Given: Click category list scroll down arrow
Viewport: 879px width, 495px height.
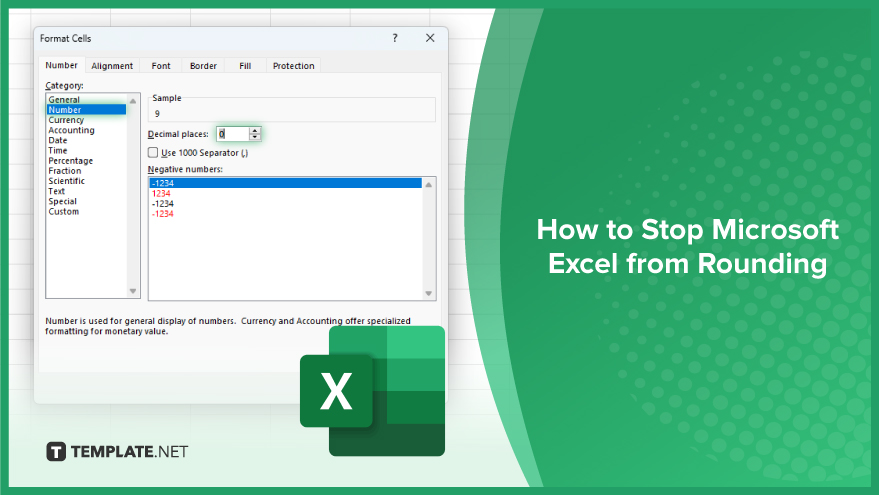Looking at the screenshot, I should pyautogui.click(x=133, y=291).
